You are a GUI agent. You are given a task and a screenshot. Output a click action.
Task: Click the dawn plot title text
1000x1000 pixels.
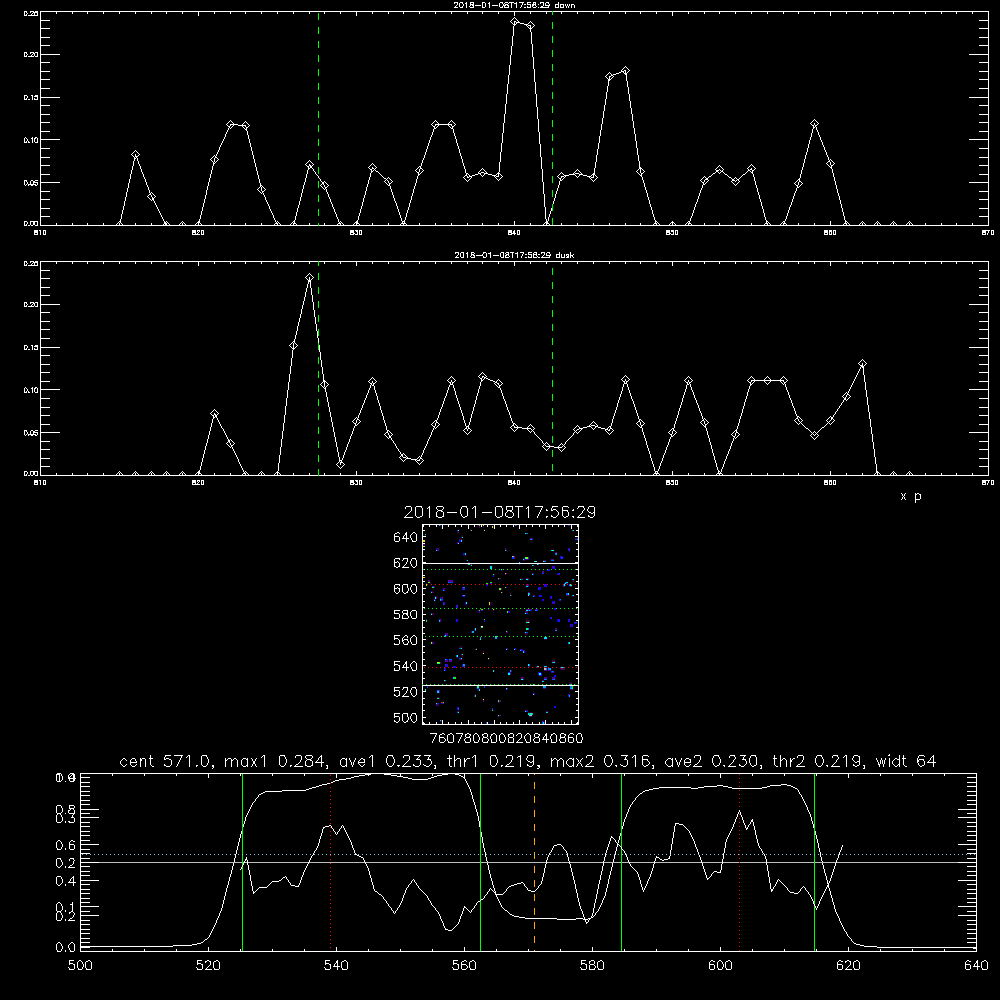tap(514, 5)
